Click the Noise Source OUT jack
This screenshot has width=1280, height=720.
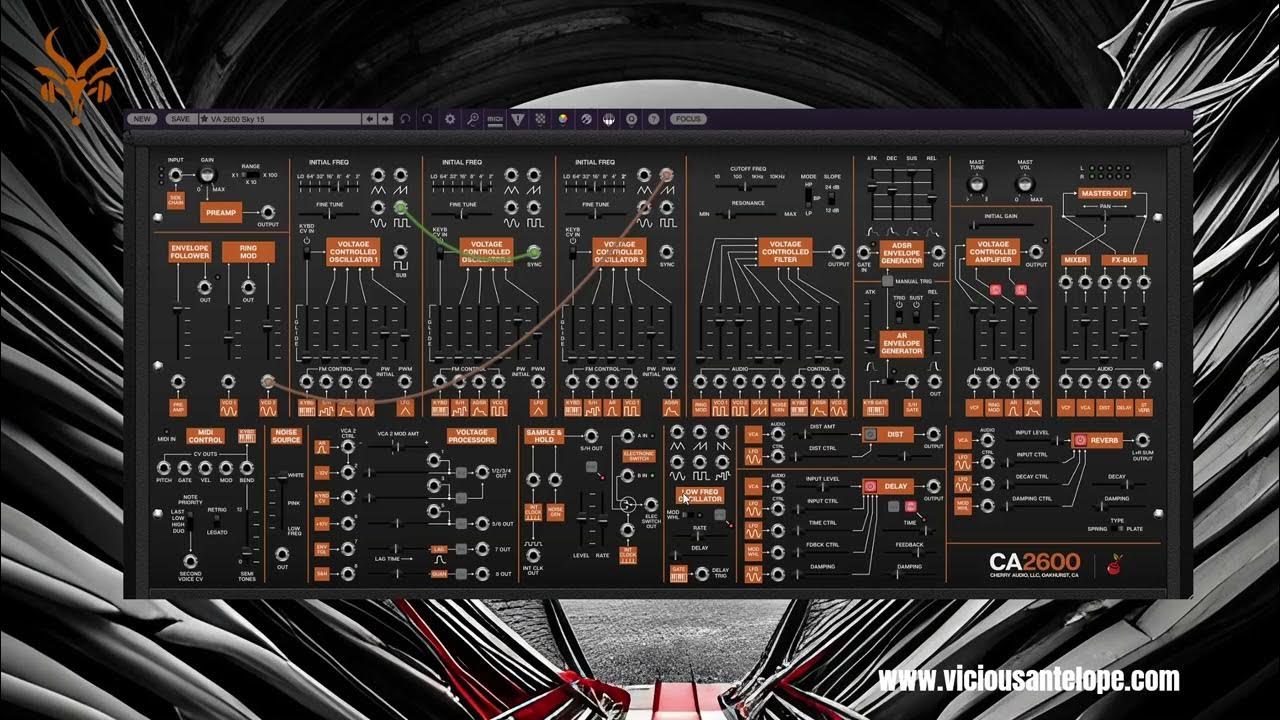coord(282,554)
